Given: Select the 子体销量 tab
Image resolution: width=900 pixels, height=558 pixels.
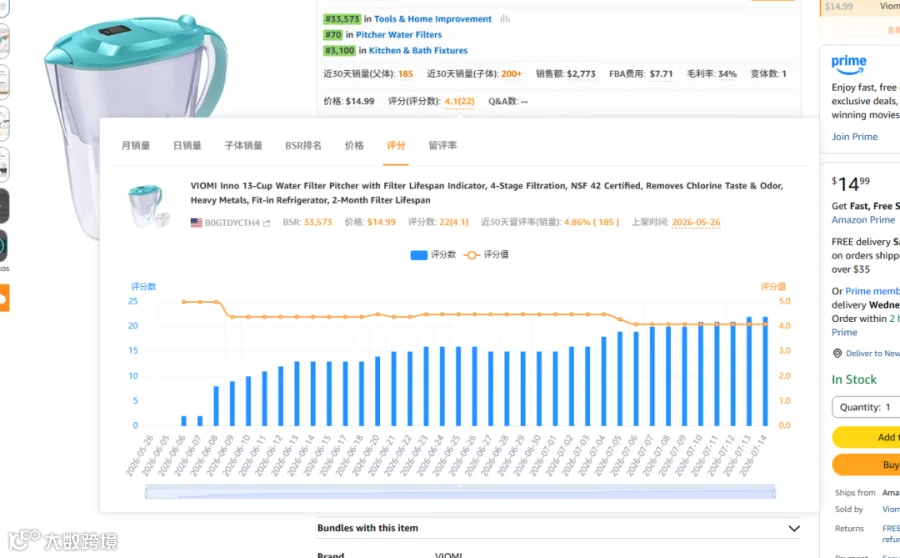Looking at the screenshot, I should tap(243, 146).
